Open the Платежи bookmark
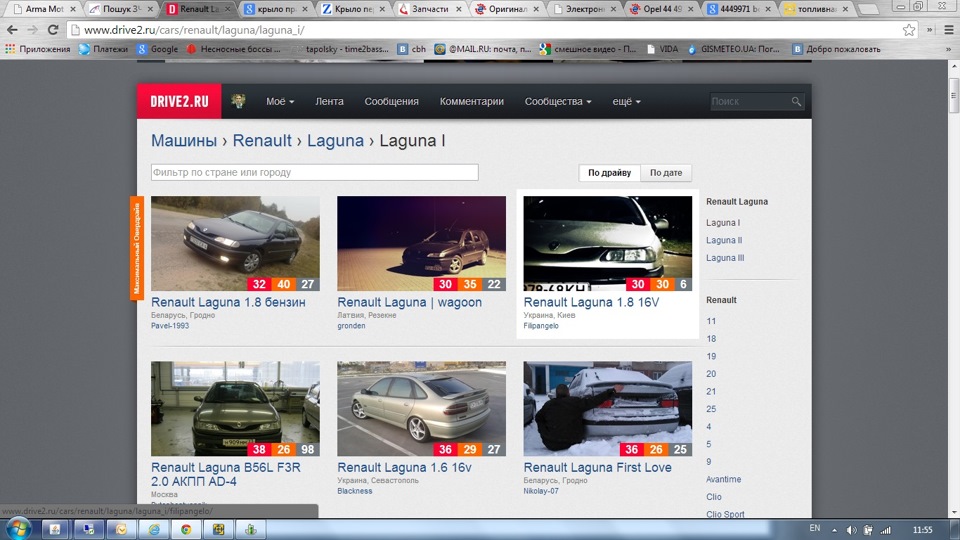Screen dimensions: 960x540 coord(103,49)
